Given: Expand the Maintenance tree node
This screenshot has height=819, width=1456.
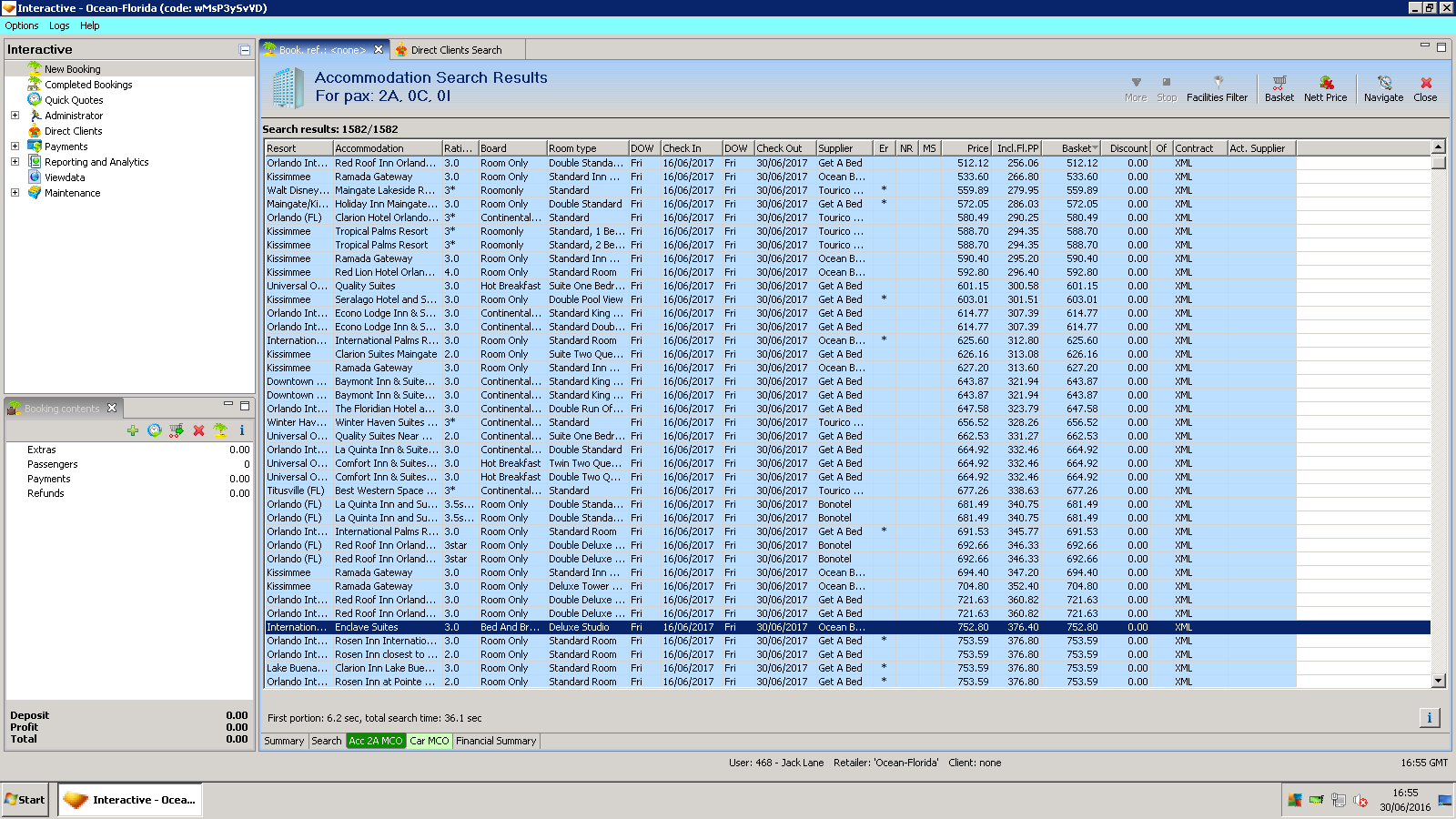Looking at the screenshot, I should click(15, 193).
